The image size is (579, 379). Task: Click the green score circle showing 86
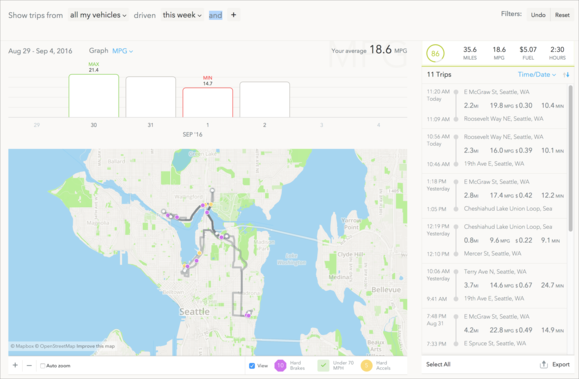(435, 54)
